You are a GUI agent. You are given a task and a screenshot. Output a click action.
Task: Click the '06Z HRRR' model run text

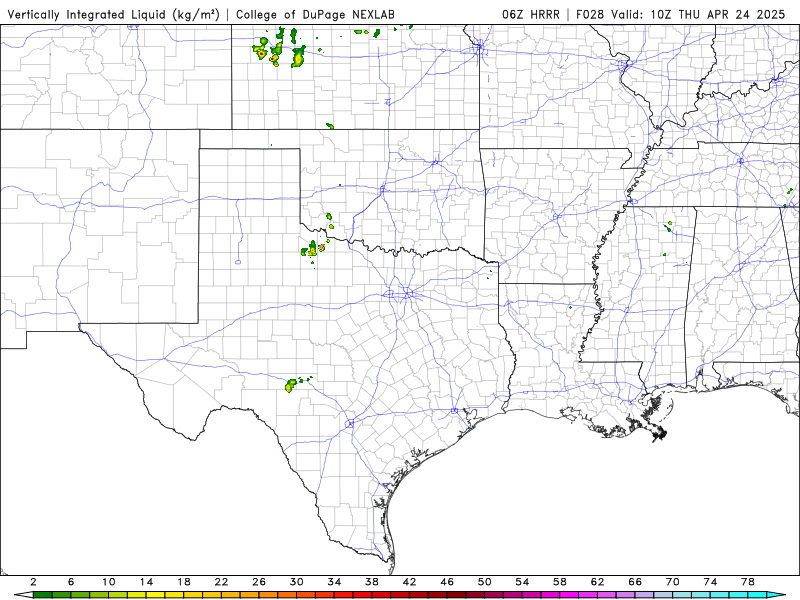click(531, 14)
